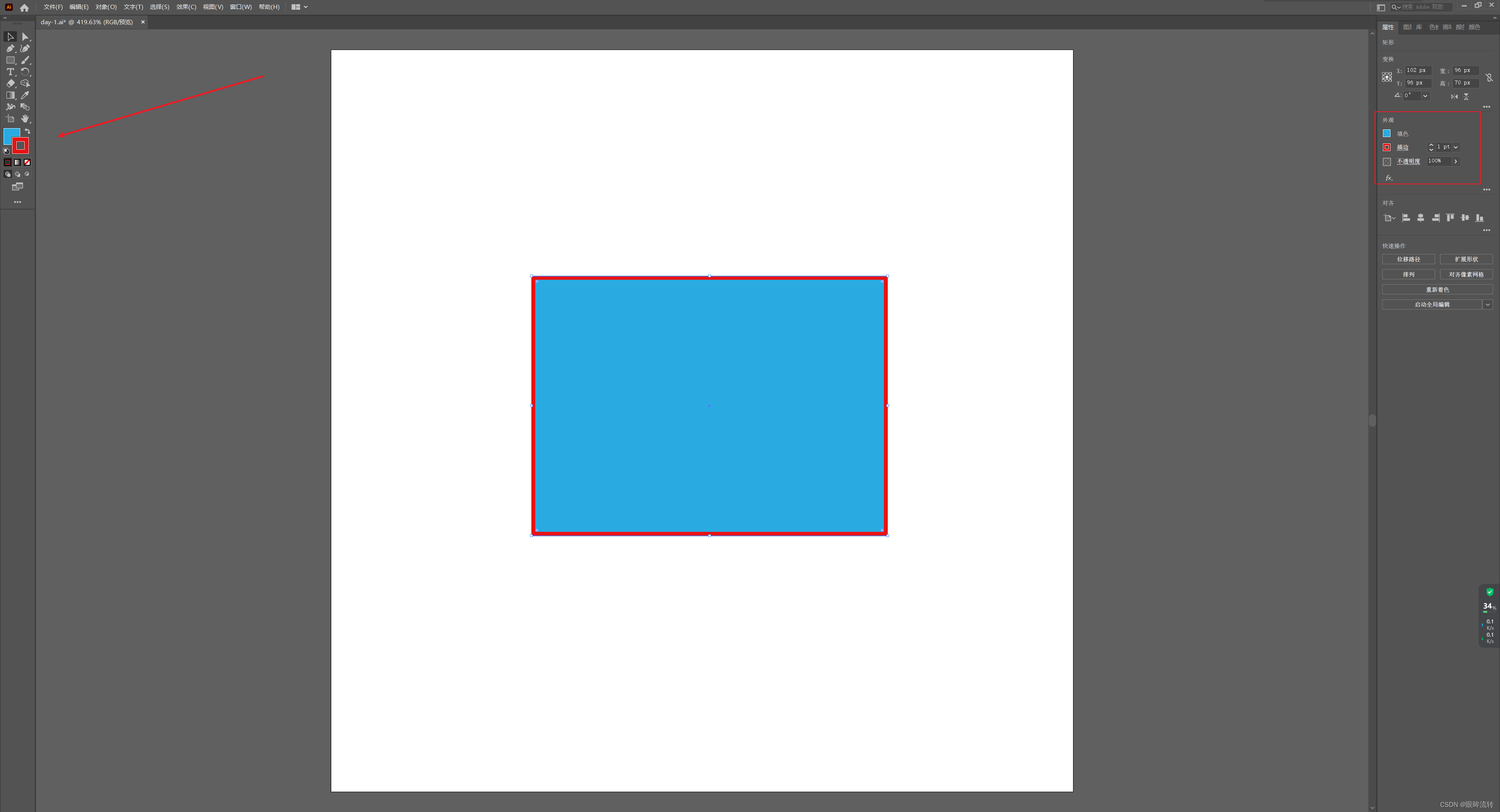The image size is (1500, 812).
Task: Select the day-1.ai document tab
Action: click(87, 22)
